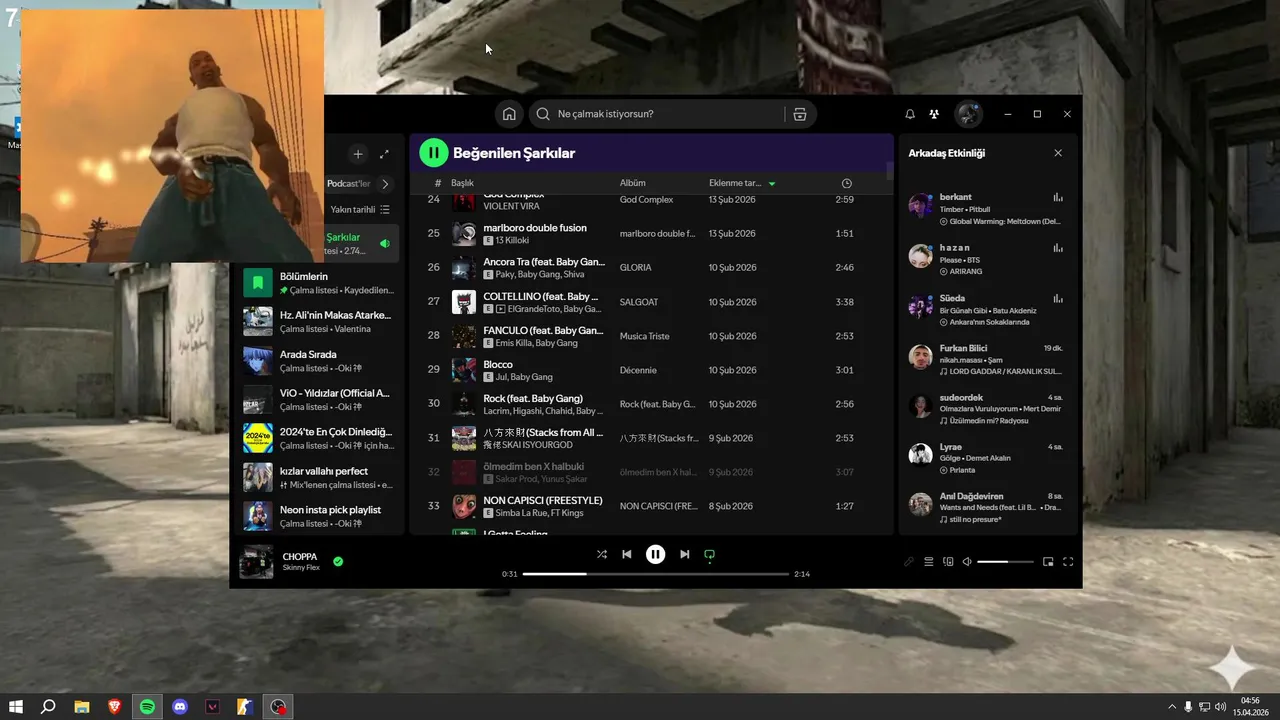Select the FANCULO track row
The height and width of the screenshot is (720, 1280).
[x=650, y=336]
